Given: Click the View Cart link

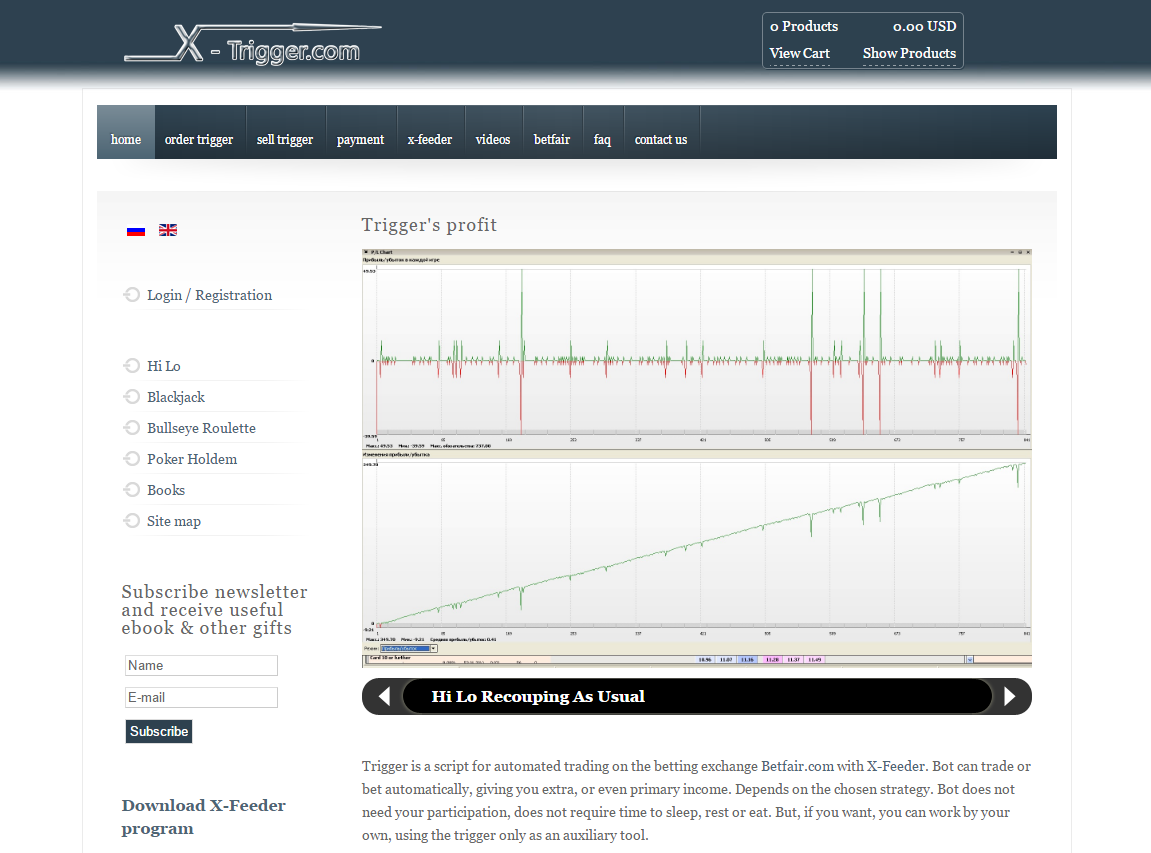Looking at the screenshot, I should point(799,54).
